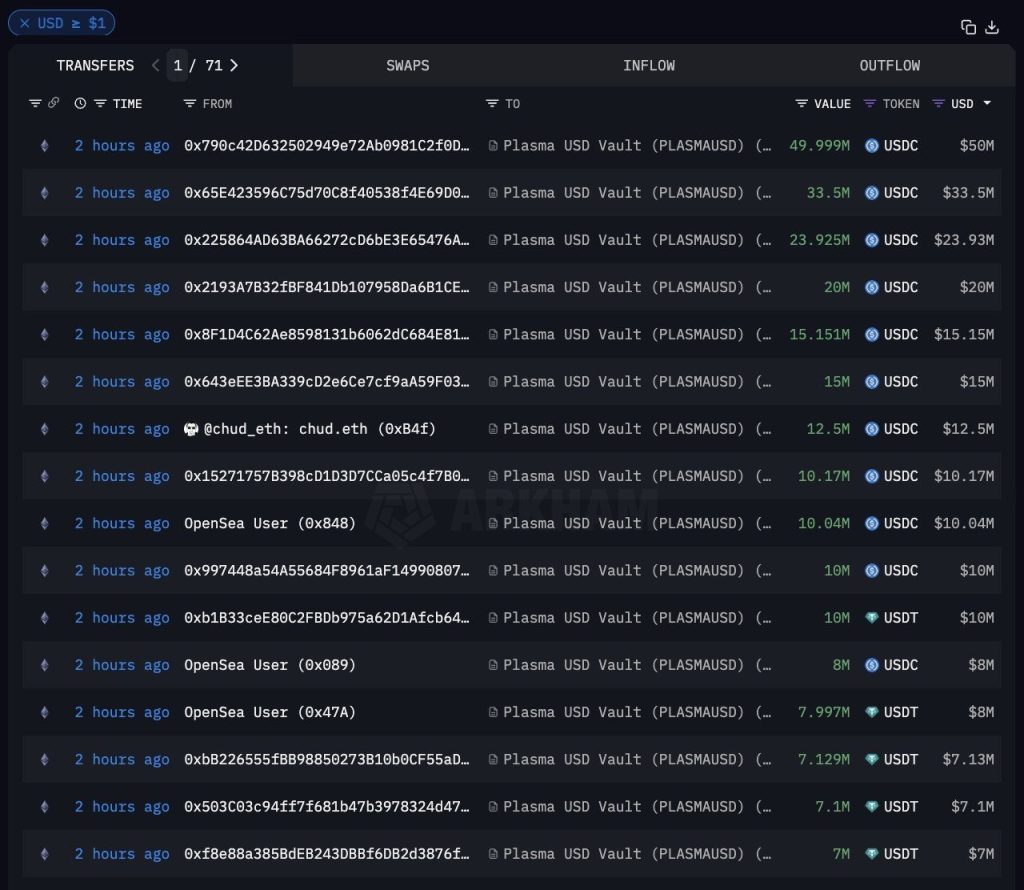The image size is (1024, 890).
Task: Switch to the INFLOW tab
Action: pyautogui.click(x=648, y=66)
